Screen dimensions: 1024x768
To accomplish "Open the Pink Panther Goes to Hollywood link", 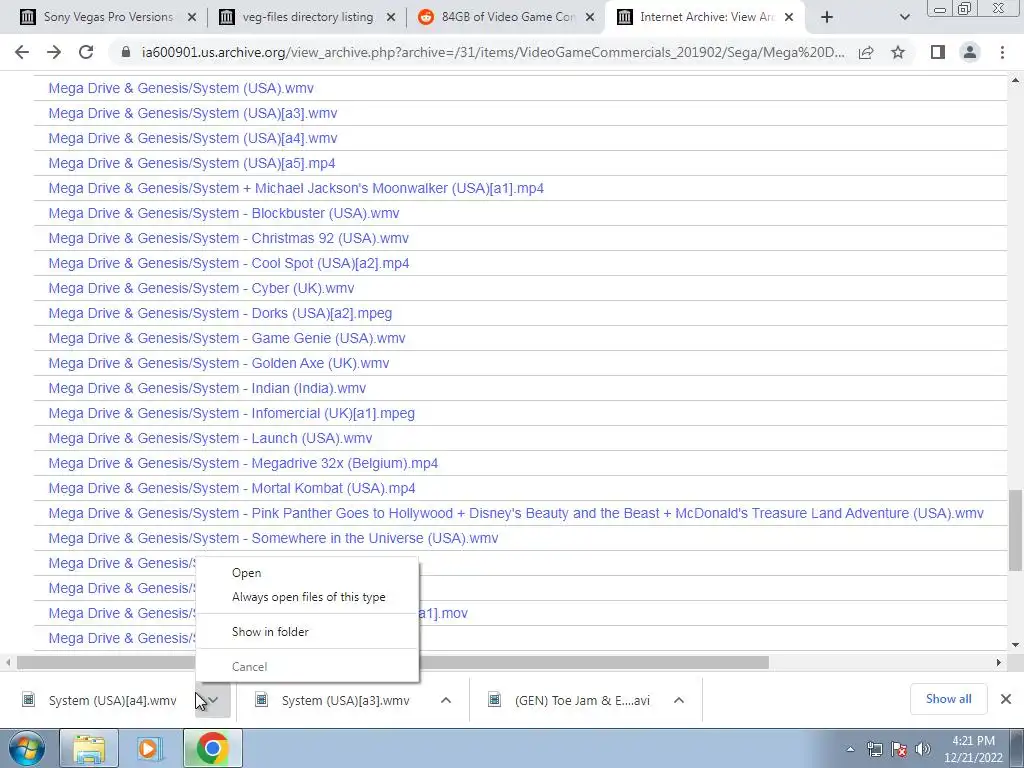I will [516, 513].
